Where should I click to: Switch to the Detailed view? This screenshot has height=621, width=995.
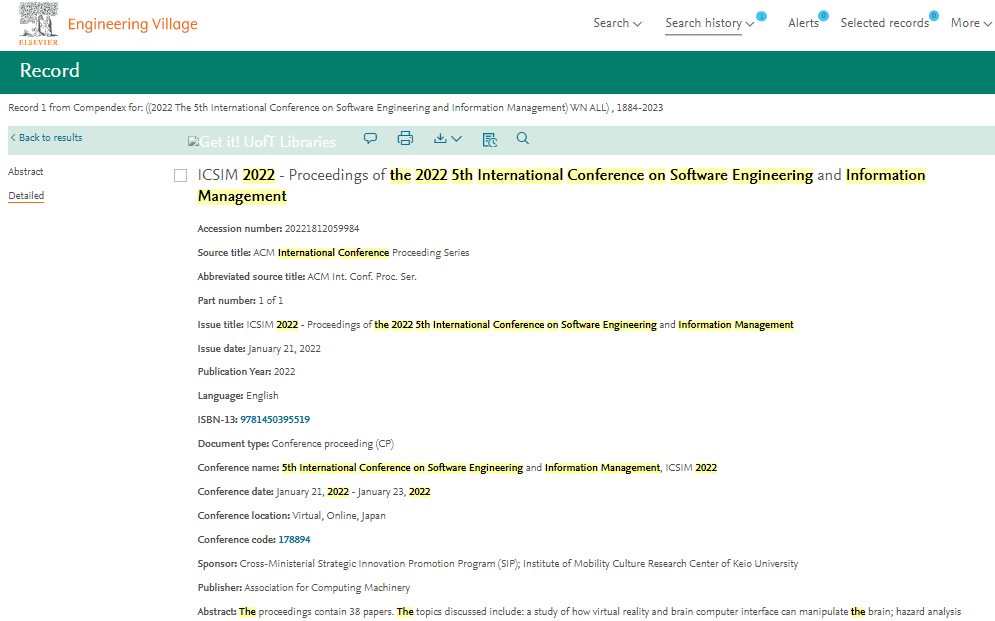click(26, 196)
